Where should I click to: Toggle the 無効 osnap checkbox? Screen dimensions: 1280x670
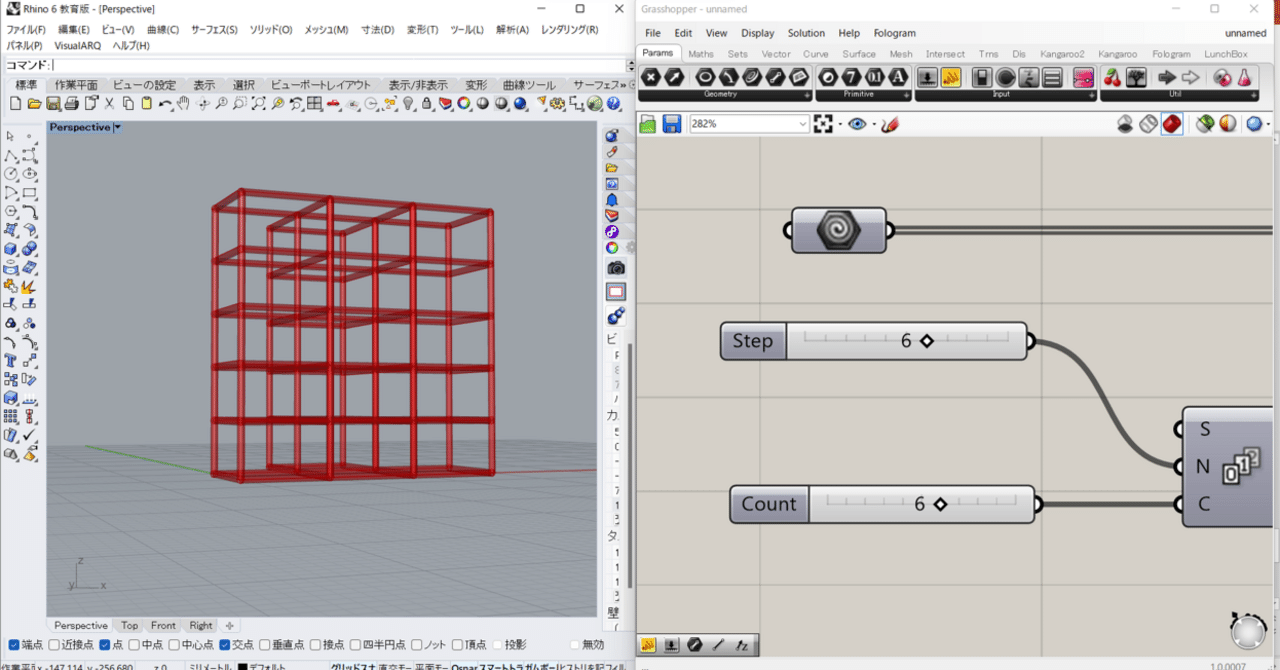click(574, 645)
